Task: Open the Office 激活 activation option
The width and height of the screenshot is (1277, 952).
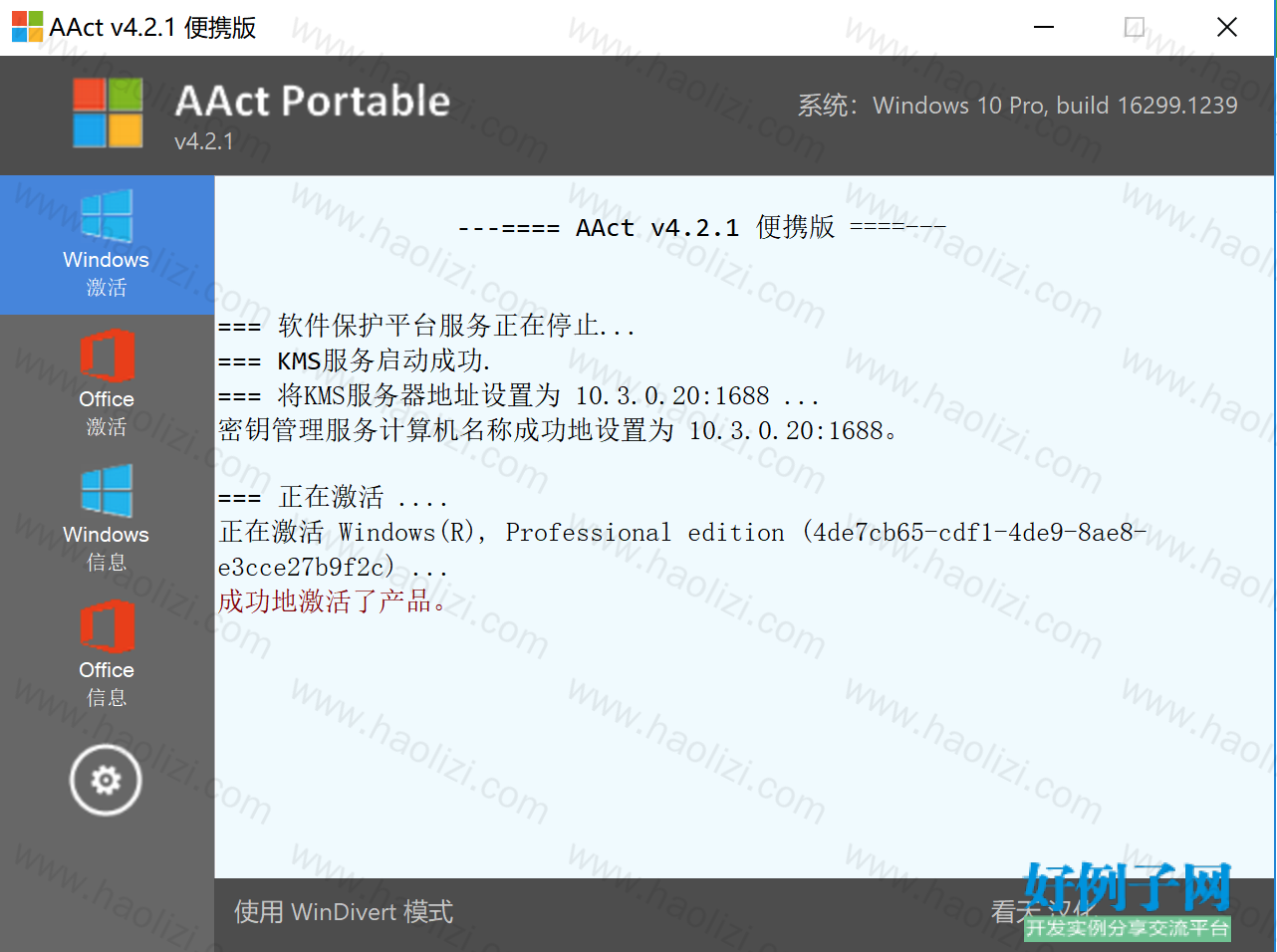Action: point(107,384)
